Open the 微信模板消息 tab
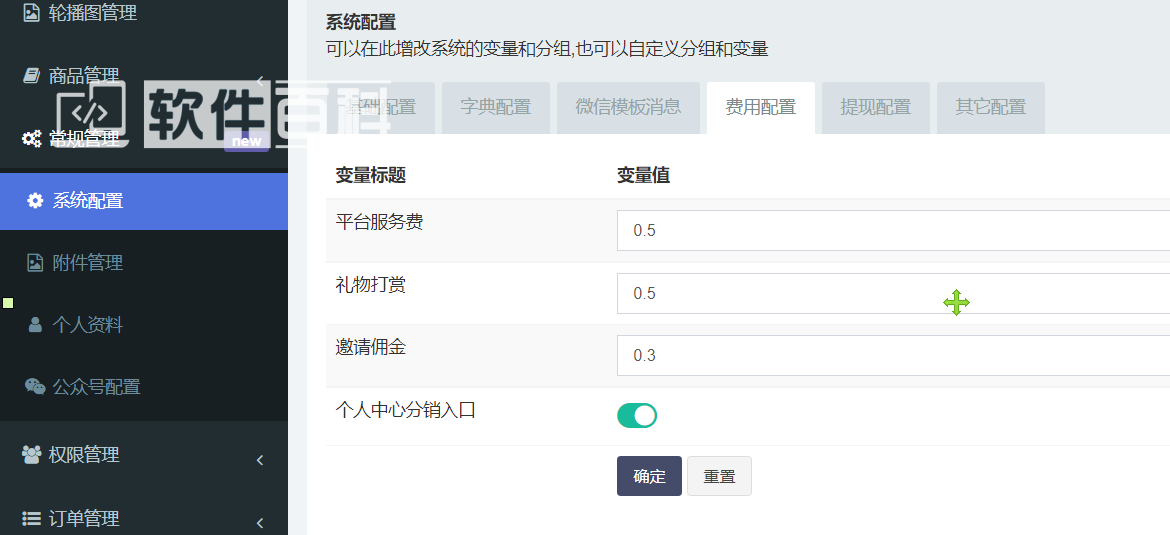The image size is (1170, 535). [x=628, y=108]
